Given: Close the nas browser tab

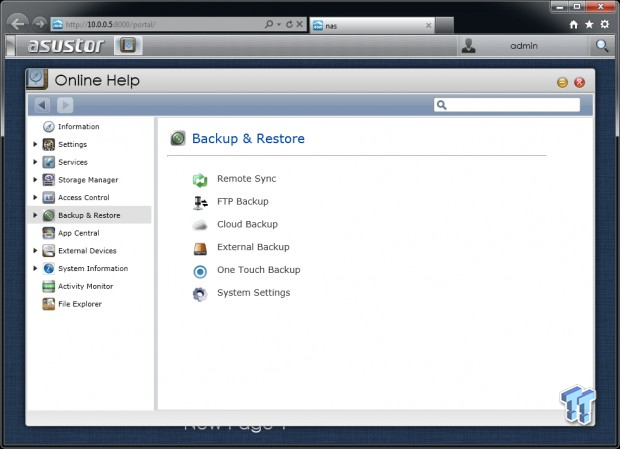Looking at the screenshot, I should pos(429,25).
